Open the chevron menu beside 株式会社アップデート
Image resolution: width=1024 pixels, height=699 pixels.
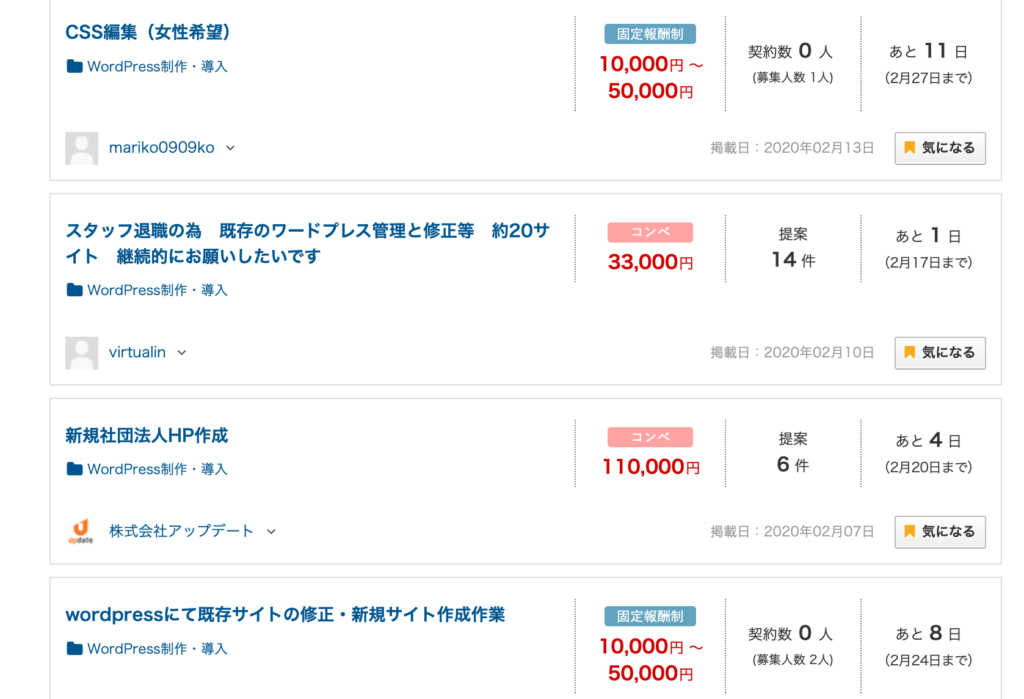click(271, 532)
